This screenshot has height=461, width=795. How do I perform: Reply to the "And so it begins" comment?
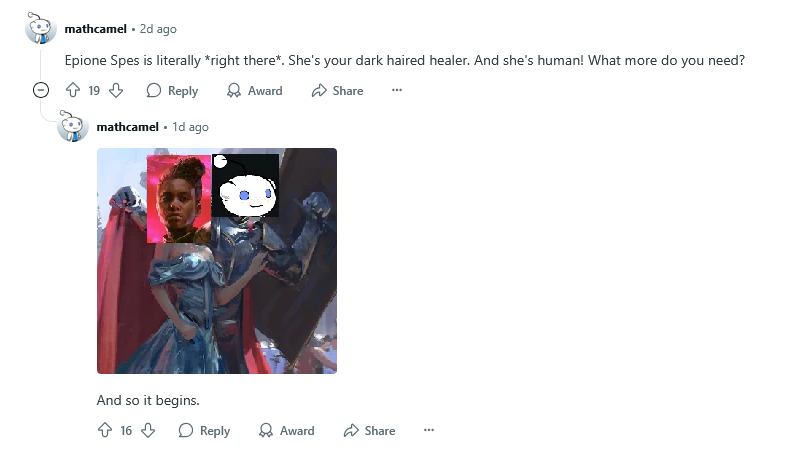(x=204, y=430)
